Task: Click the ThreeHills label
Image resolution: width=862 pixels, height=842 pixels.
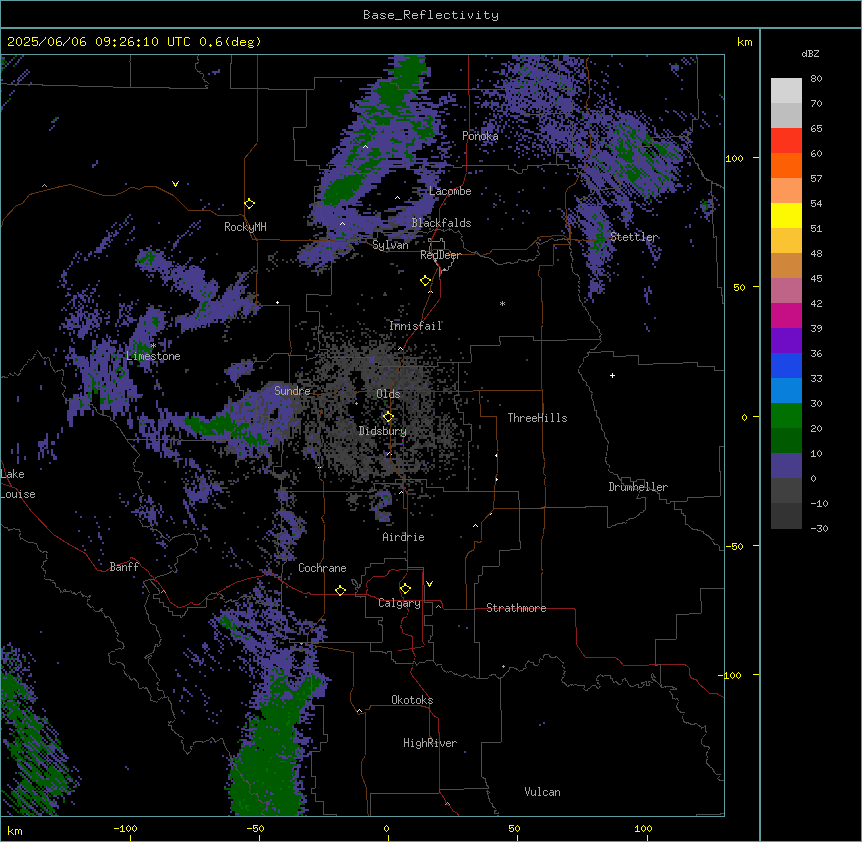Action: pyautogui.click(x=537, y=418)
